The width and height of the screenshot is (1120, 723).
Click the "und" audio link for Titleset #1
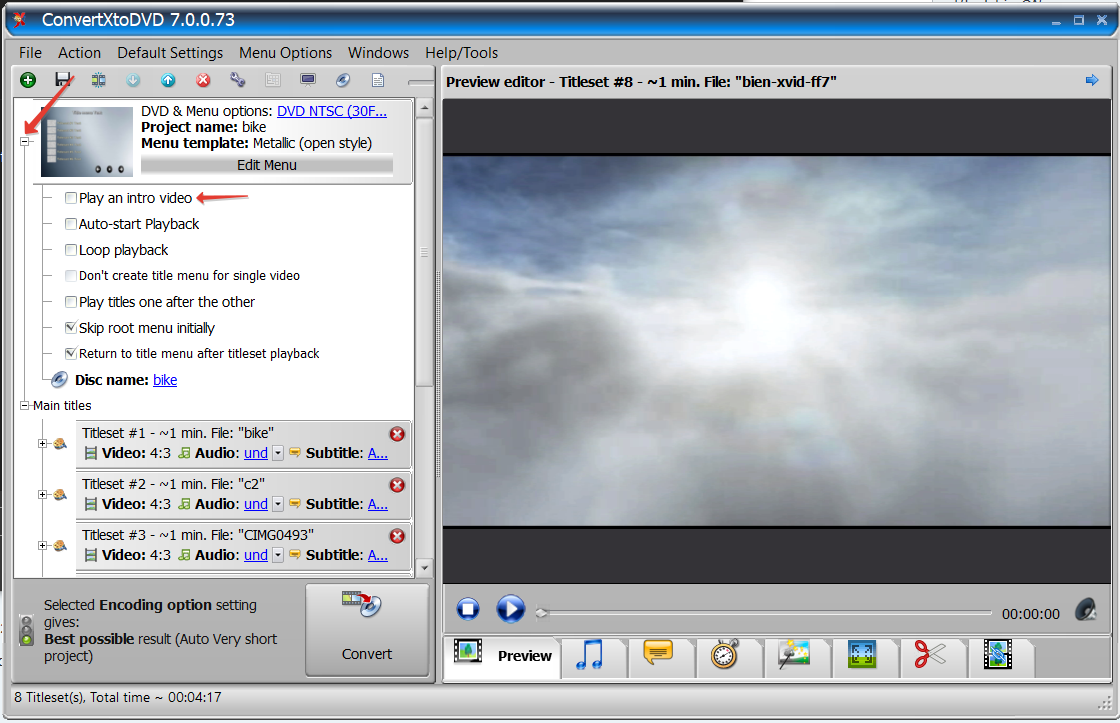click(256, 453)
